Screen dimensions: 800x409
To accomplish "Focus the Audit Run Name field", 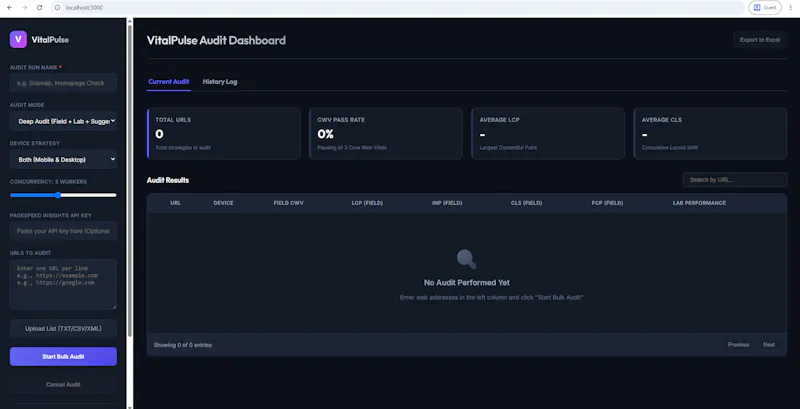I will (x=63, y=83).
